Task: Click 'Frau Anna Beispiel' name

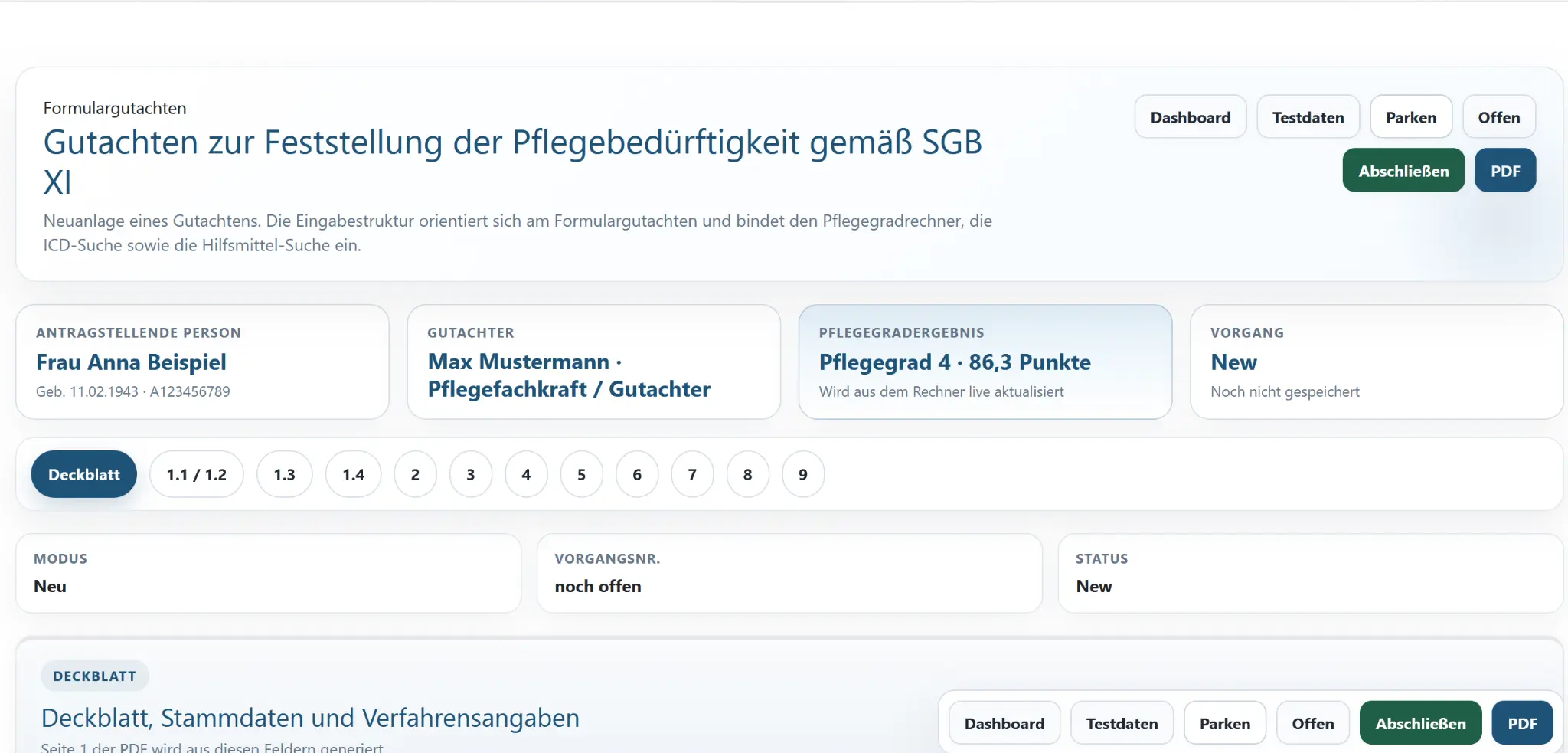Action: [131, 362]
